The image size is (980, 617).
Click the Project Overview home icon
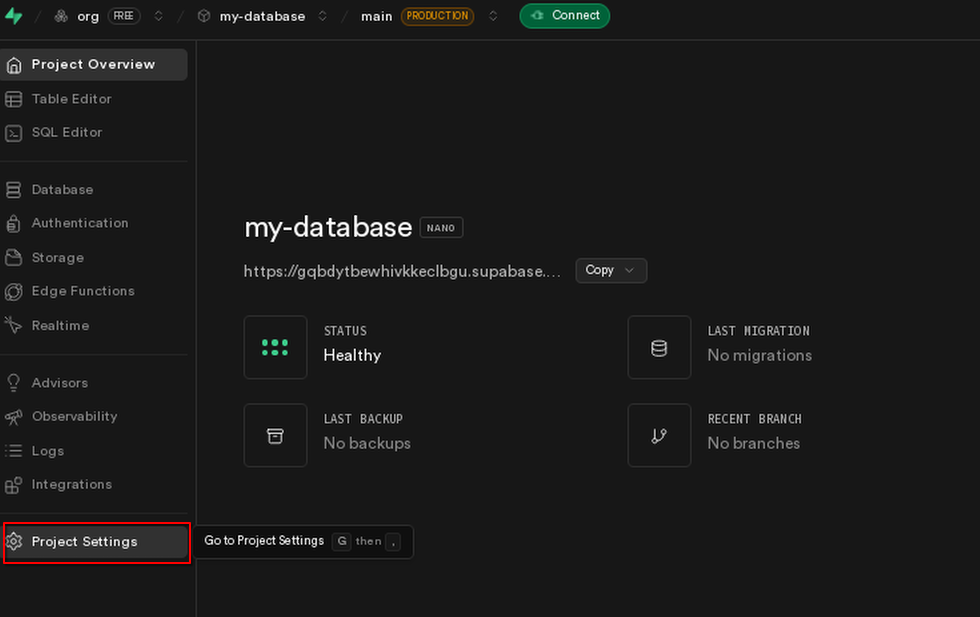(14, 64)
